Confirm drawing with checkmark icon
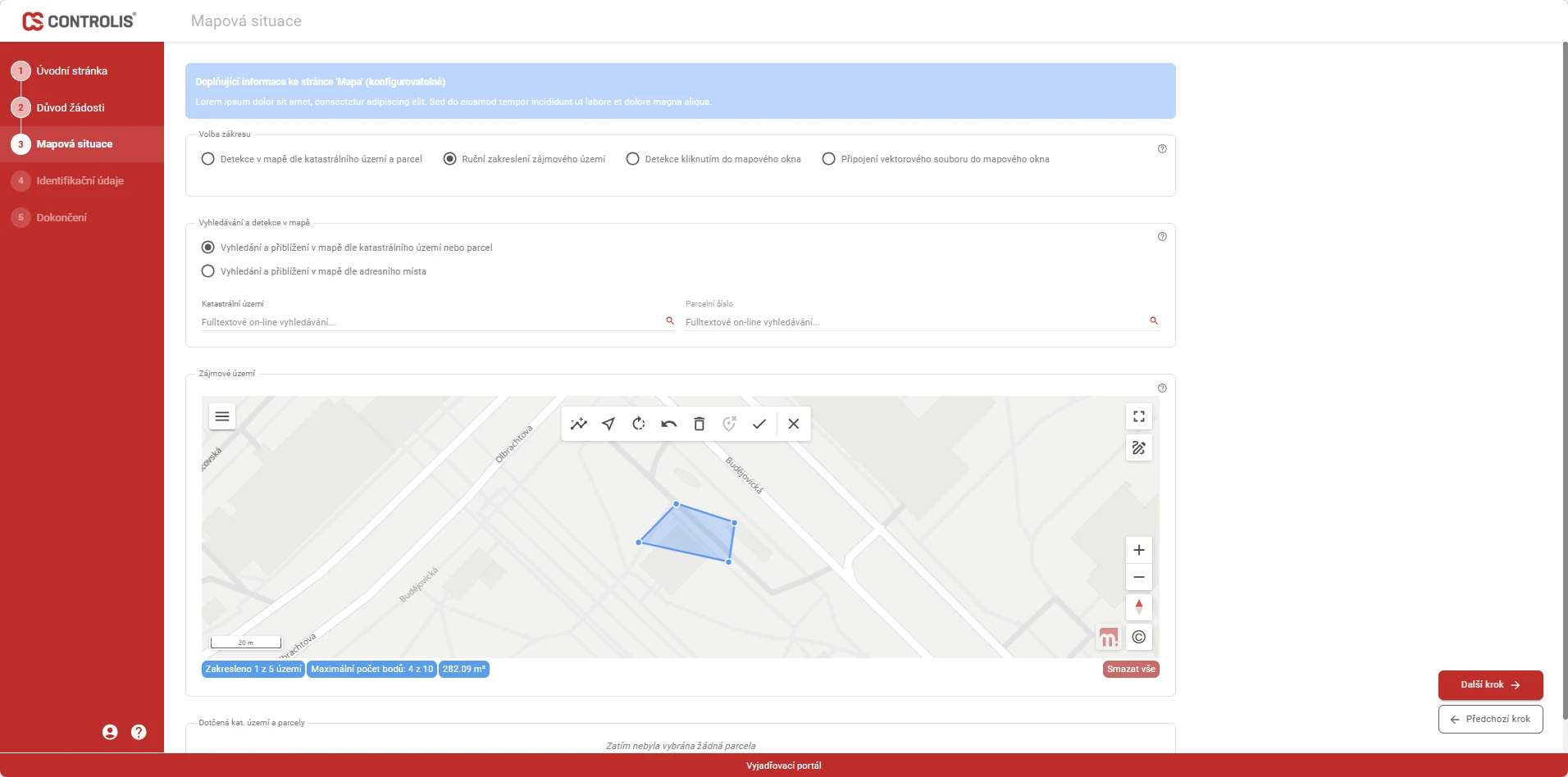 759,424
